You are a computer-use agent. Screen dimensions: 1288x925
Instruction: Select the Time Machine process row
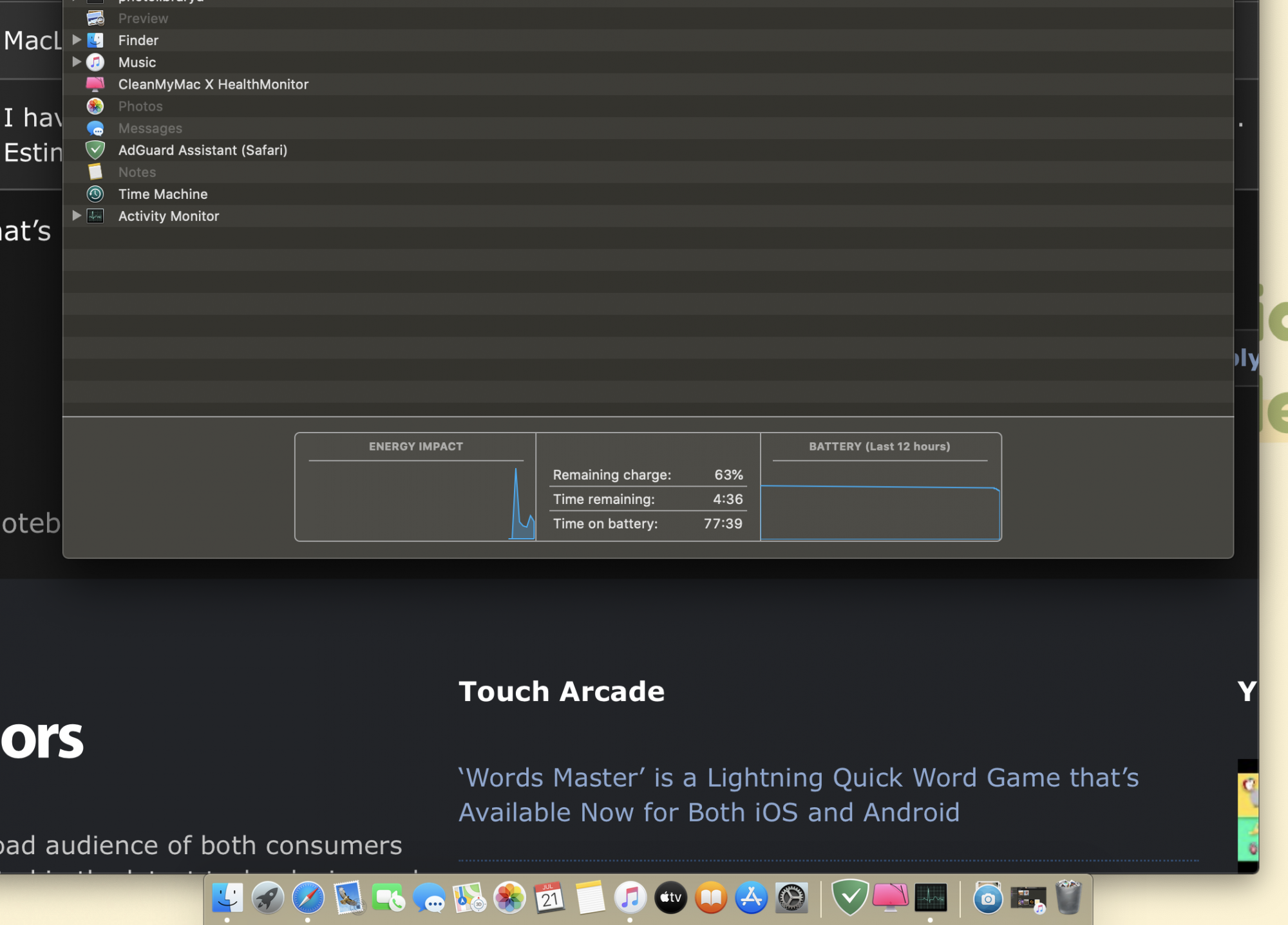(x=162, y=194)
